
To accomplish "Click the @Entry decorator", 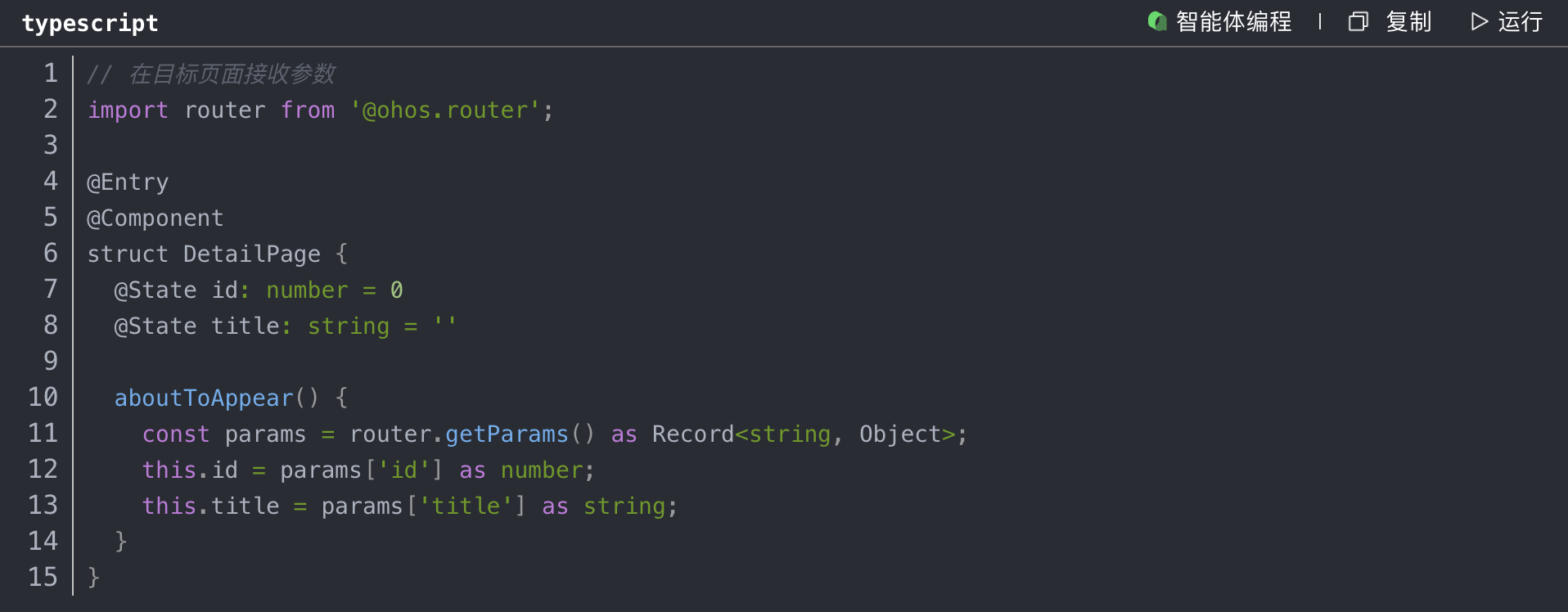I will tap(128, 182).
